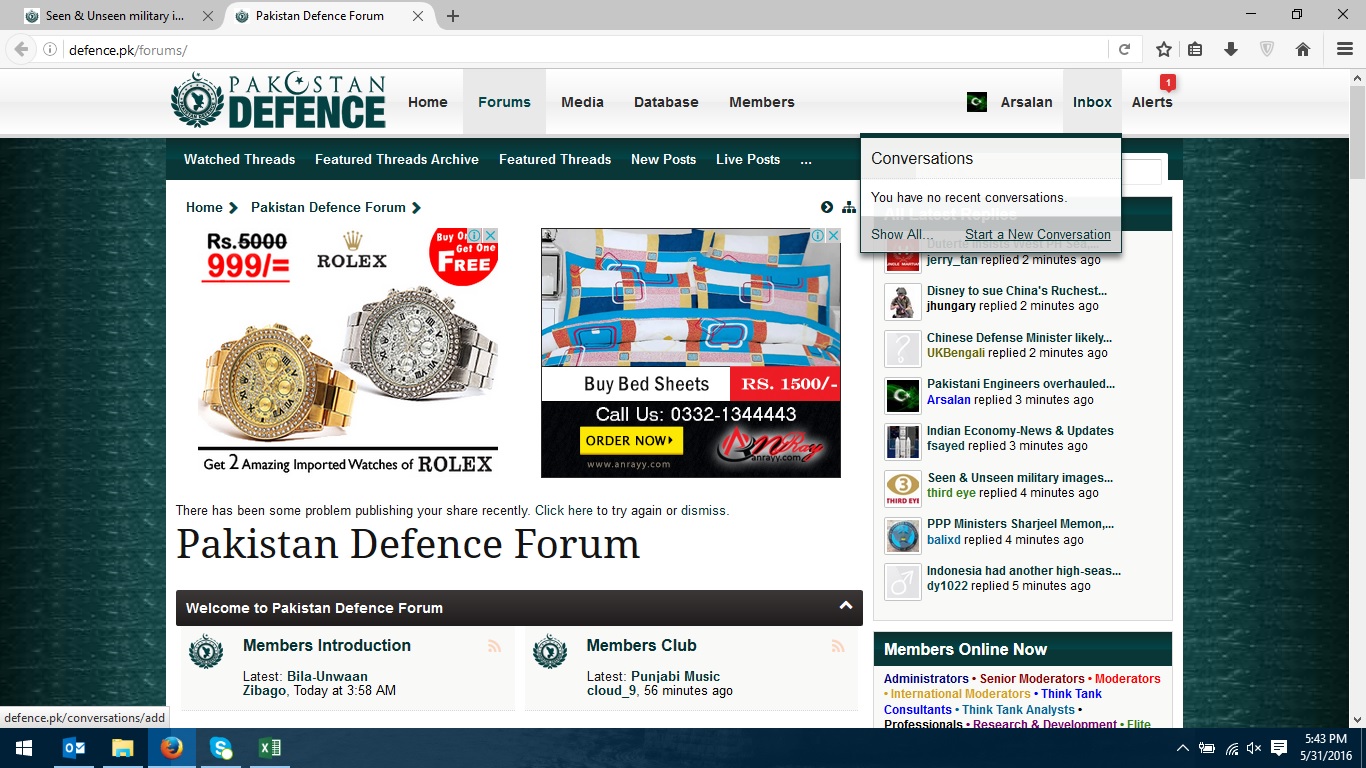Open the Arsalan account menu

click(x=1027, y=102)
